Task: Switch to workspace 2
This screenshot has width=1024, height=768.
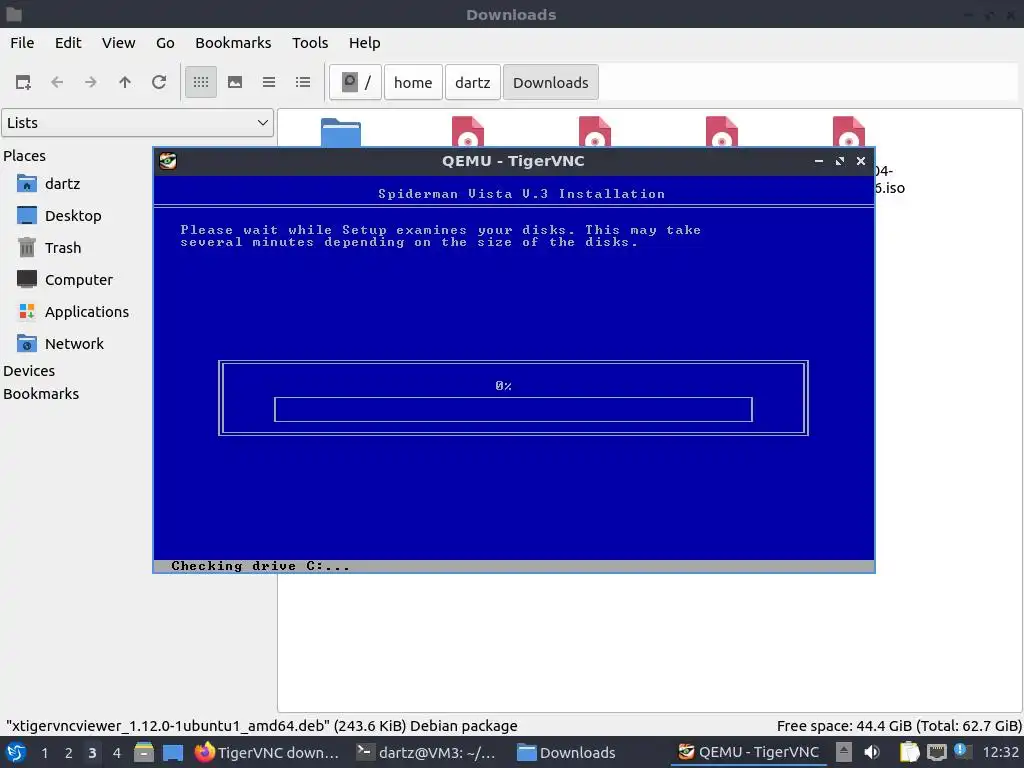Action: tap(69, 753)
